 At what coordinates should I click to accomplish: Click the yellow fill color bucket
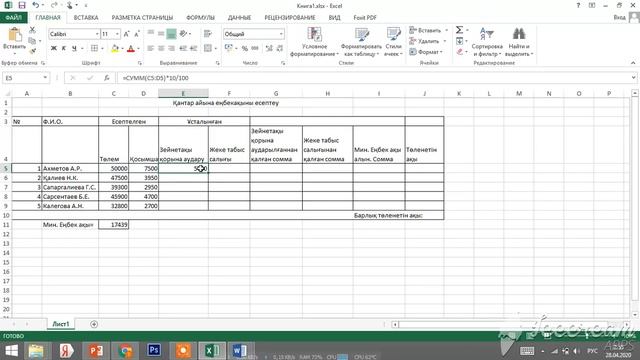coord(115,48)
